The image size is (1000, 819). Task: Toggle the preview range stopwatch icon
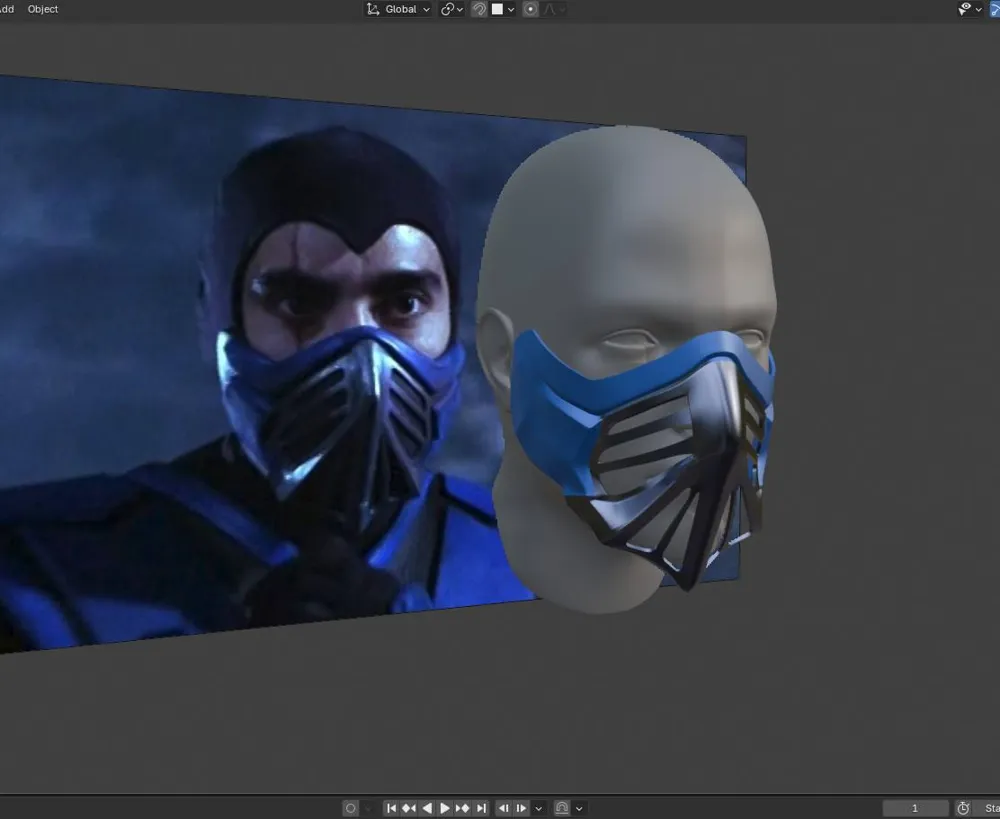tap(964, 808)
